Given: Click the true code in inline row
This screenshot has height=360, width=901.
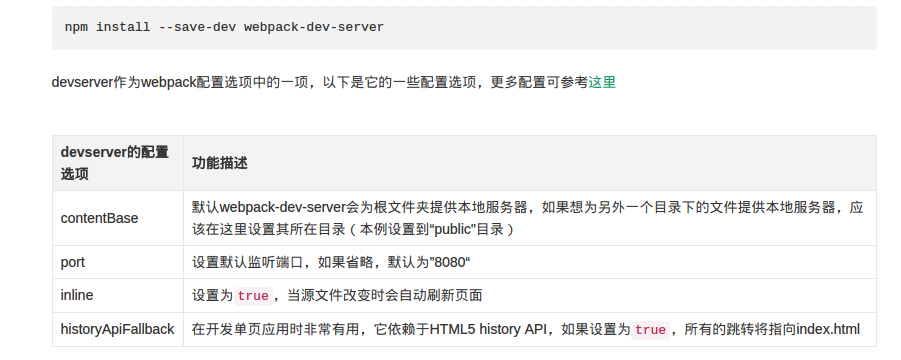Looking at the screenshot, I should click(x=253, y=296).
